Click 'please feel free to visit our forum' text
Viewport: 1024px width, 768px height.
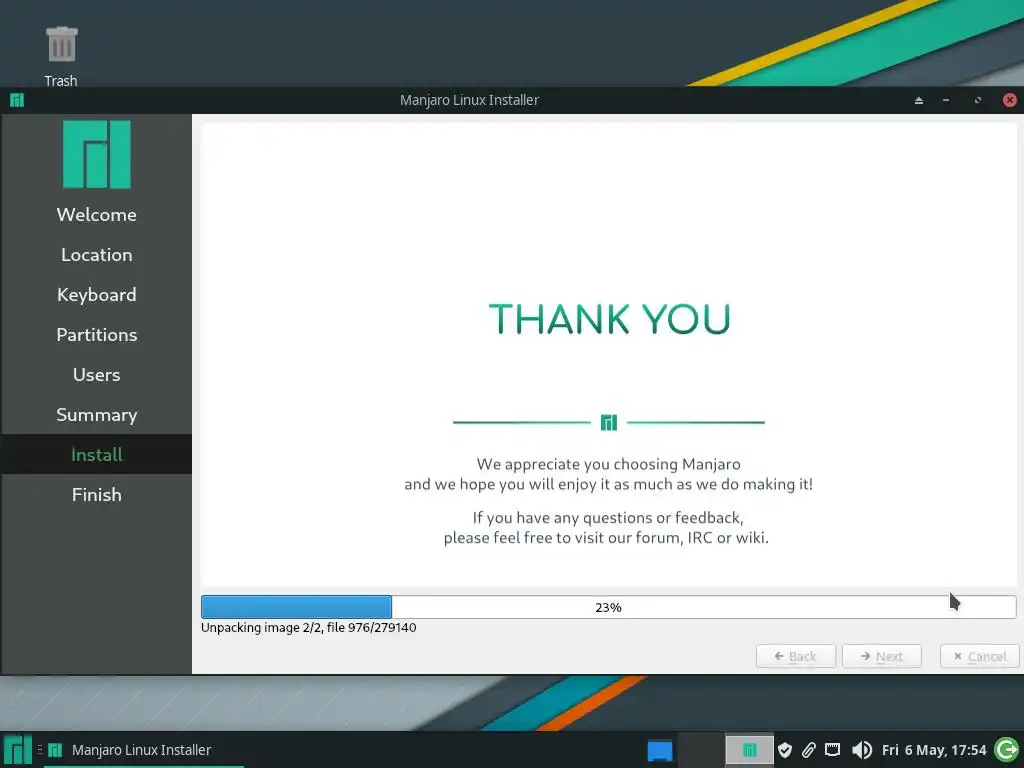(606, 538)
